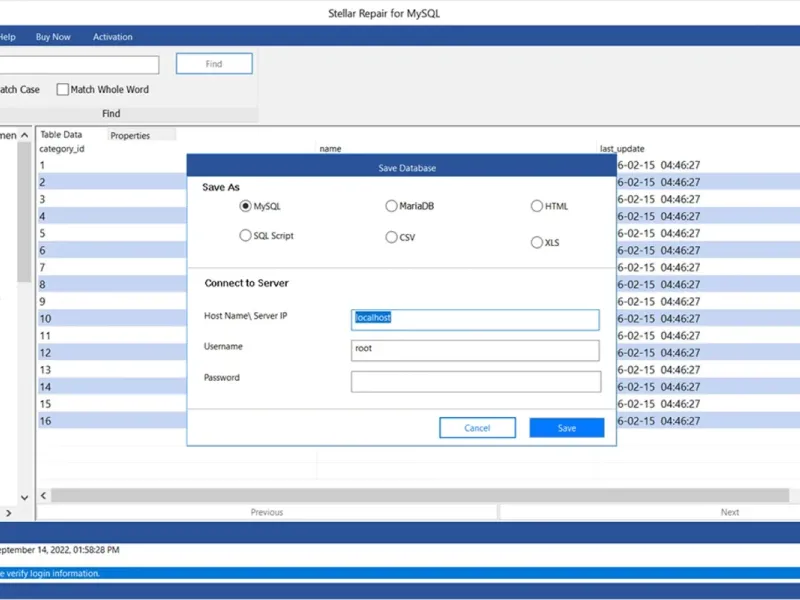Open the Buy Now menu
The height and width of the screenshot is (600, 800).
point(53,37)
